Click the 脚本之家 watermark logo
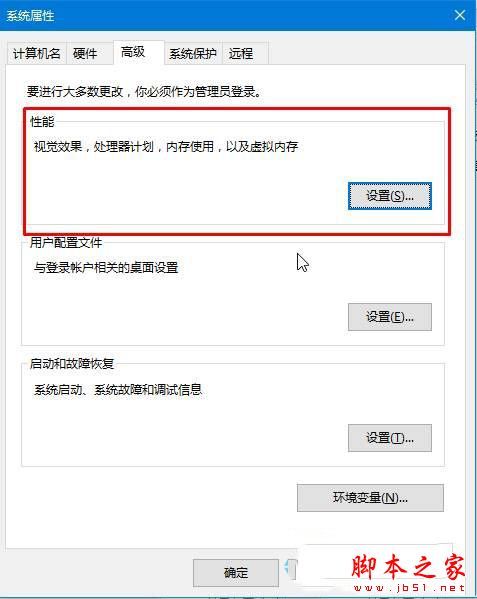 (x=408, y=572)
